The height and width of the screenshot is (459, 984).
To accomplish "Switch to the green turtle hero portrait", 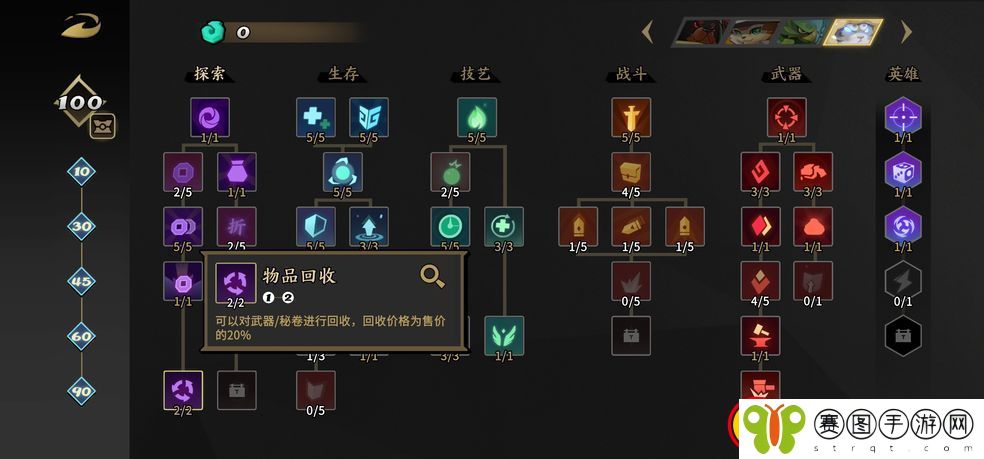I will coord(801,32).
